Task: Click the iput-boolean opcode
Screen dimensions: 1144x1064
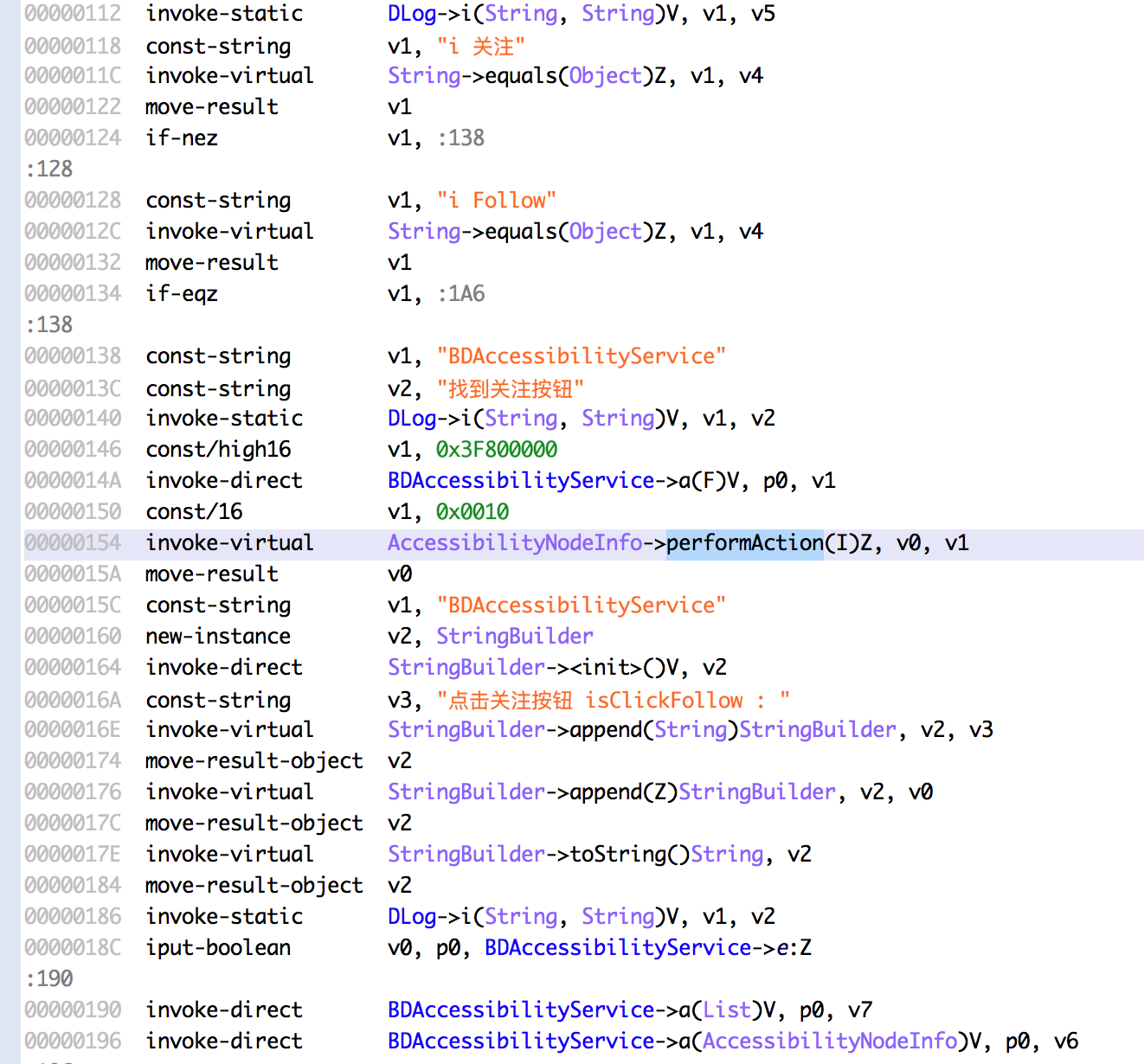Action: tap(218, 948)
